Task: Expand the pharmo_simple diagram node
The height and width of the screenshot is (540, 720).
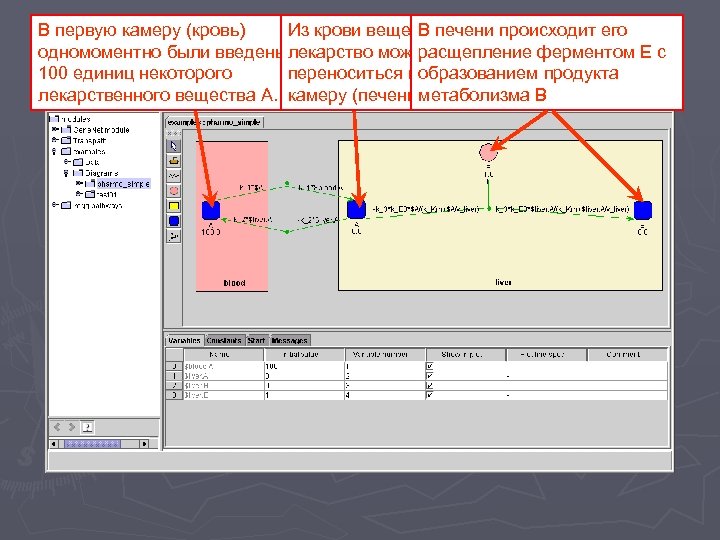Action: (80, 183)
